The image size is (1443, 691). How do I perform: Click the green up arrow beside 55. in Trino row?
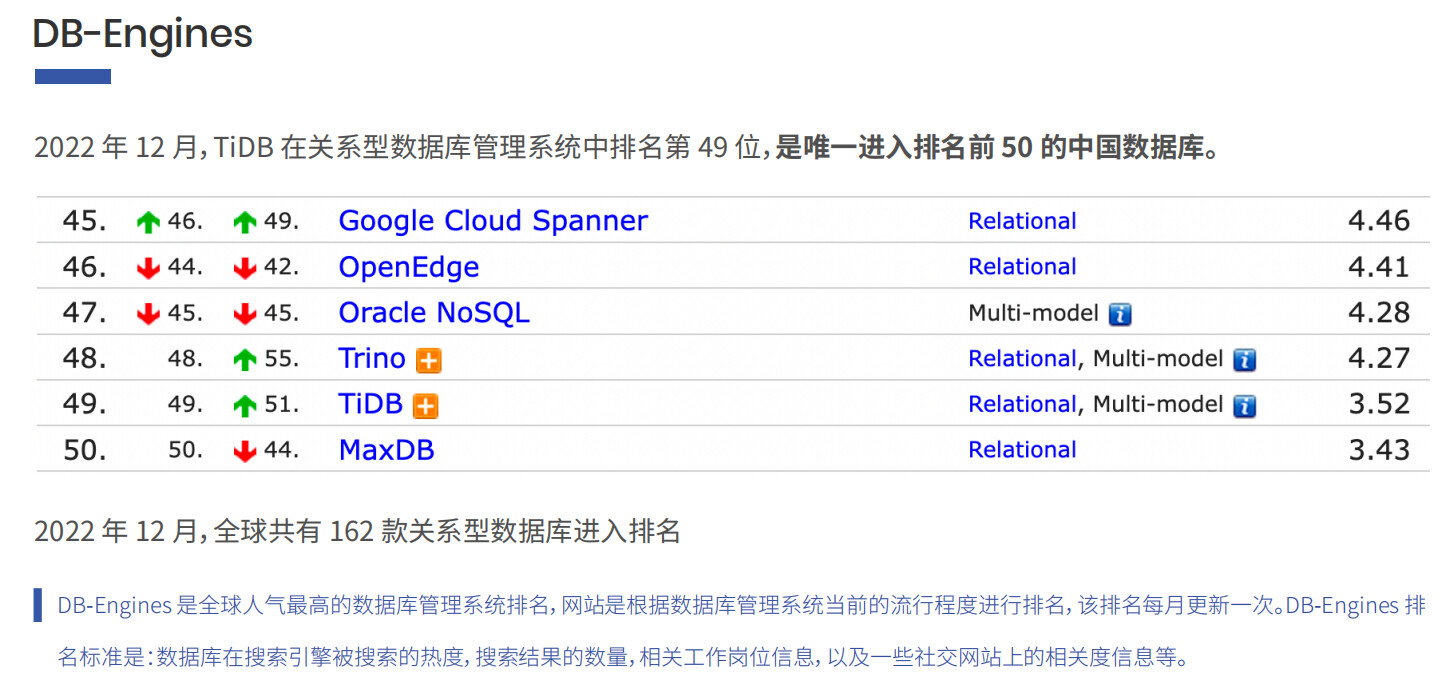coord(245,360)
